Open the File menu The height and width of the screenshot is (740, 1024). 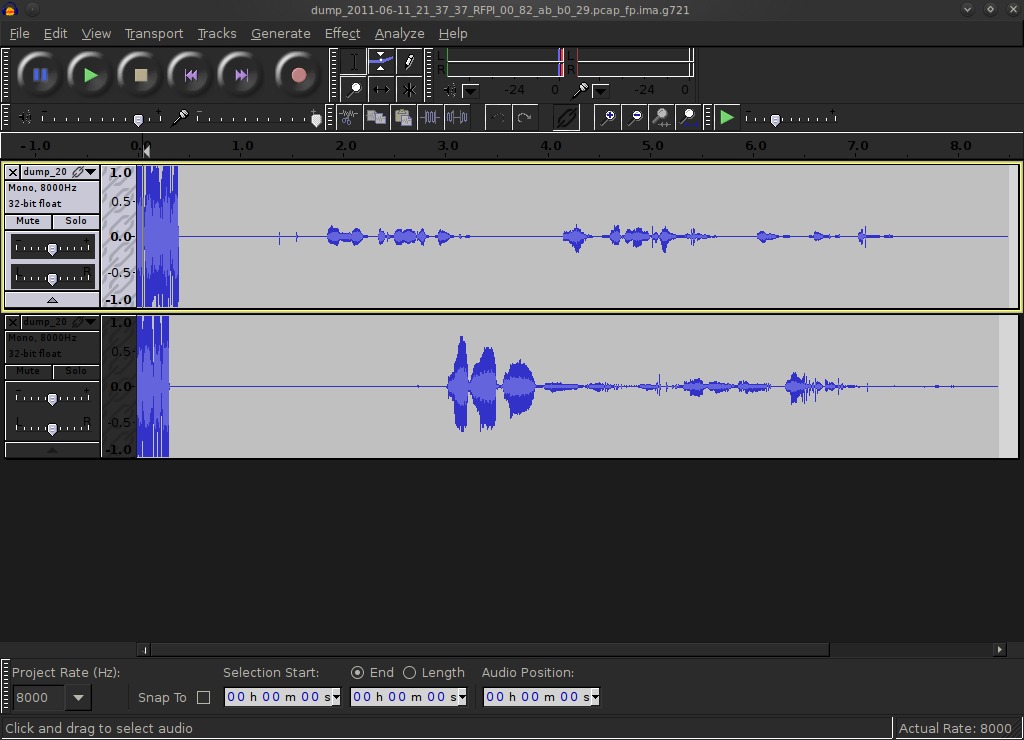pos(19,33)
